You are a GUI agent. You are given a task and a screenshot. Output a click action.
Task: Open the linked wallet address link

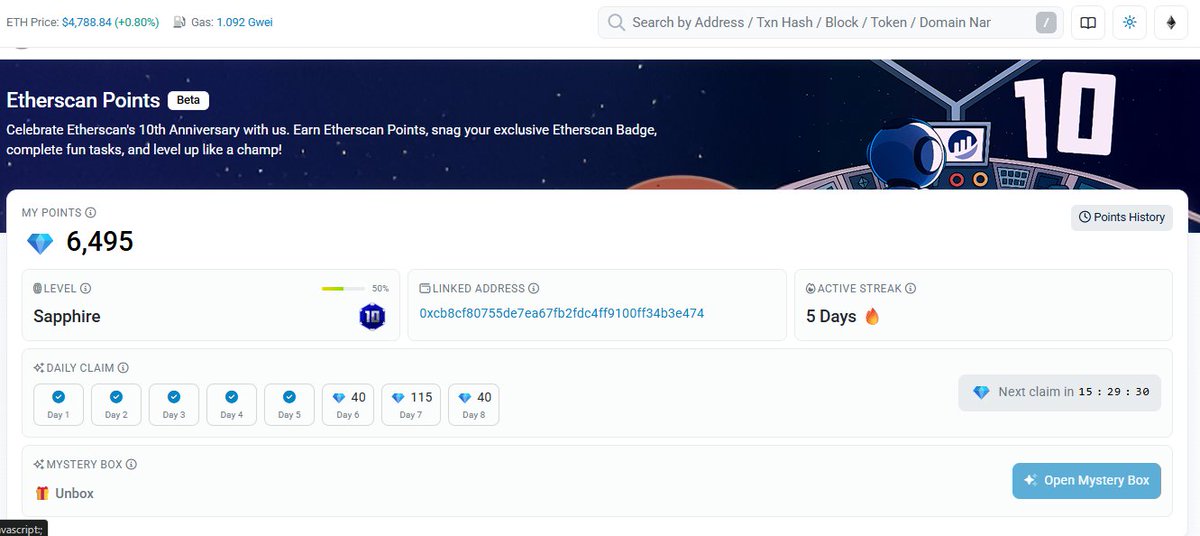pyautogui.click(x=562, y=313)
